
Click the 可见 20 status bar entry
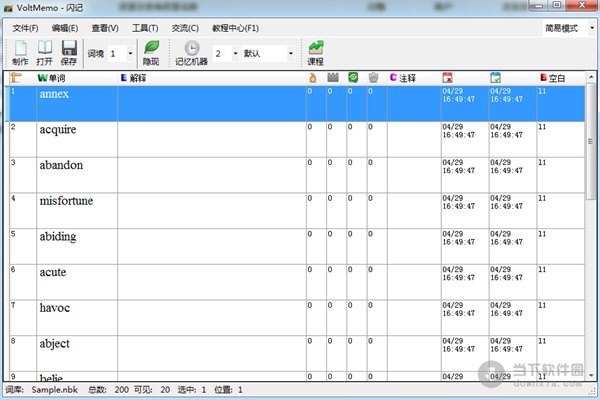coord(152,390)
